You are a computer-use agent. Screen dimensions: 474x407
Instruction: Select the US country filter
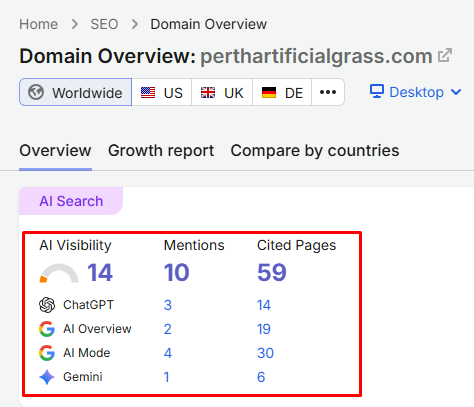coord(162,92)
